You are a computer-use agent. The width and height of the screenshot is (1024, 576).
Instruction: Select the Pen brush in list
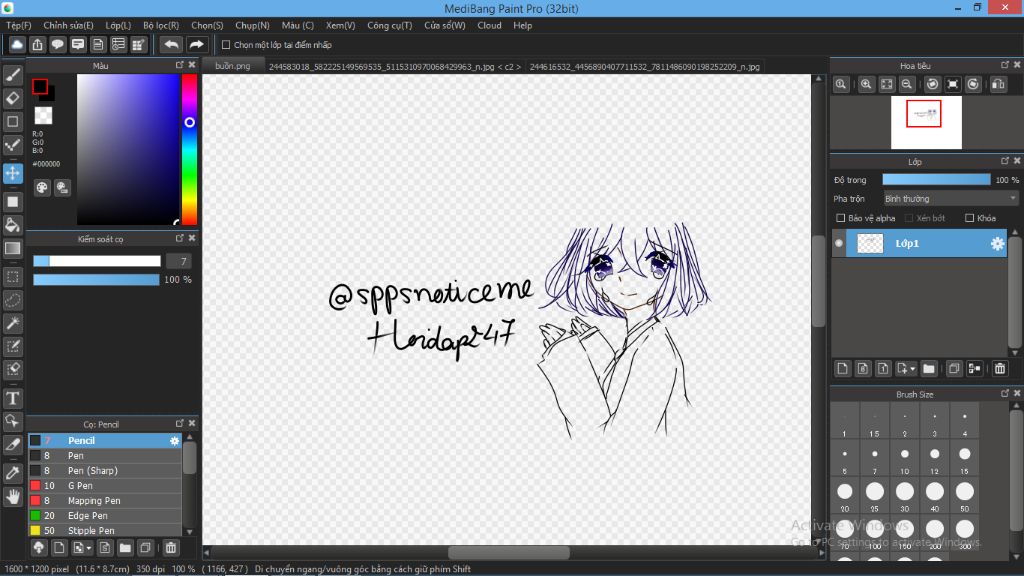(x=105, y=456)
